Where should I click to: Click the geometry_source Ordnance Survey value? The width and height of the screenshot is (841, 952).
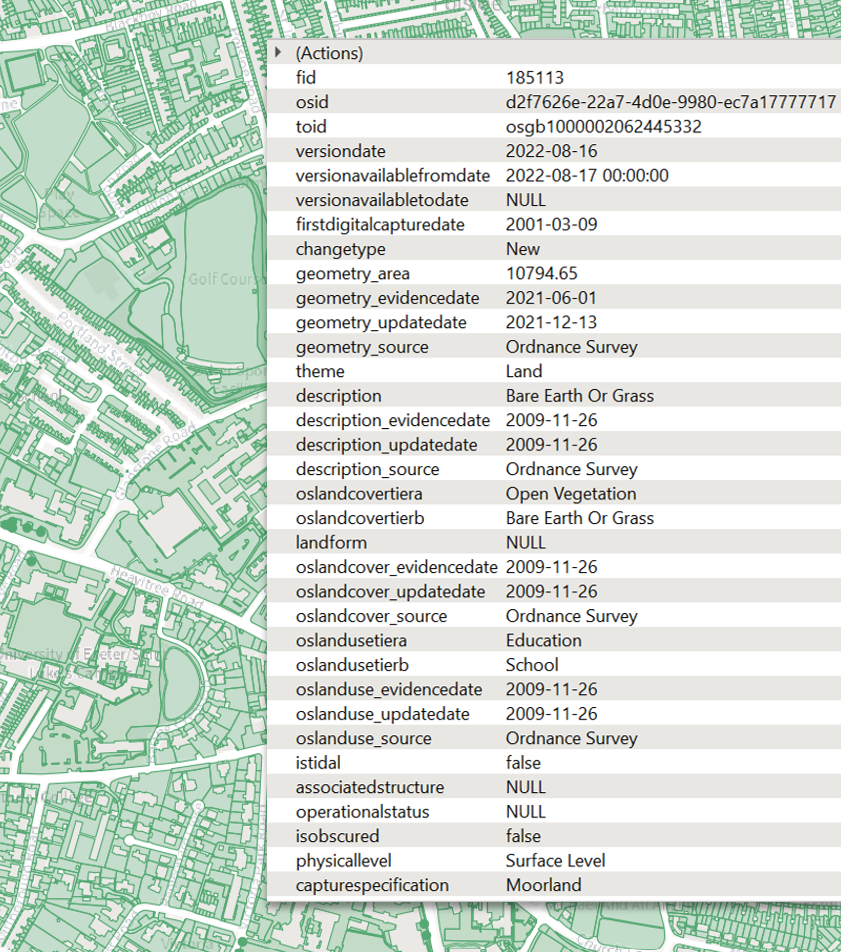[571, 347]
